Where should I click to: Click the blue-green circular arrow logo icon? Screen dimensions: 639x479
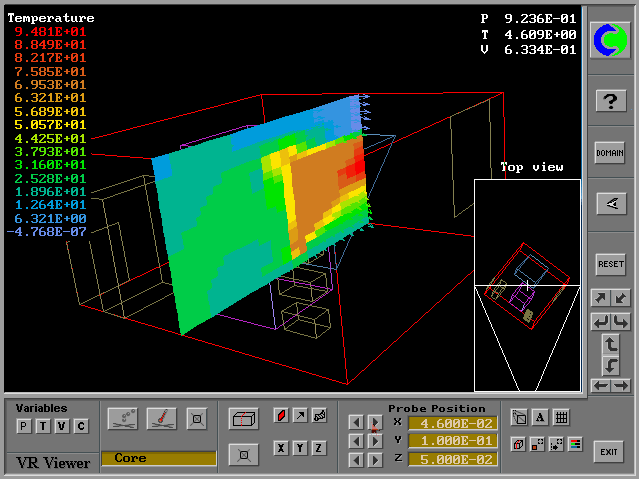pyautogui.click(x=610, y=39)
